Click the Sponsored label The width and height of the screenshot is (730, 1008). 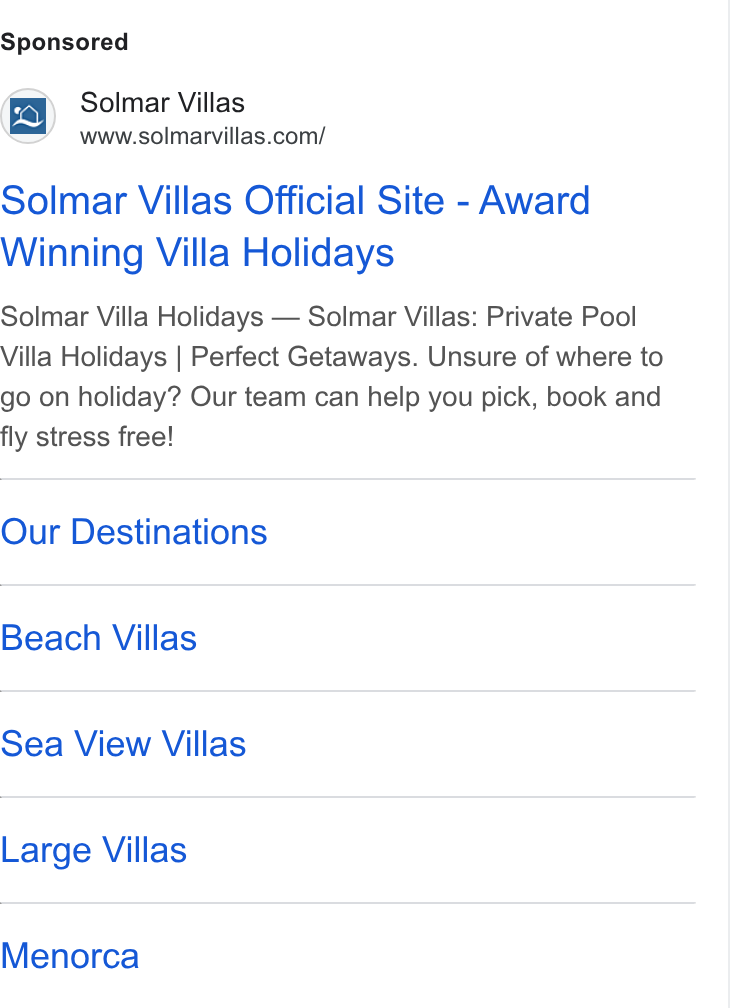[x=64, y=42]
